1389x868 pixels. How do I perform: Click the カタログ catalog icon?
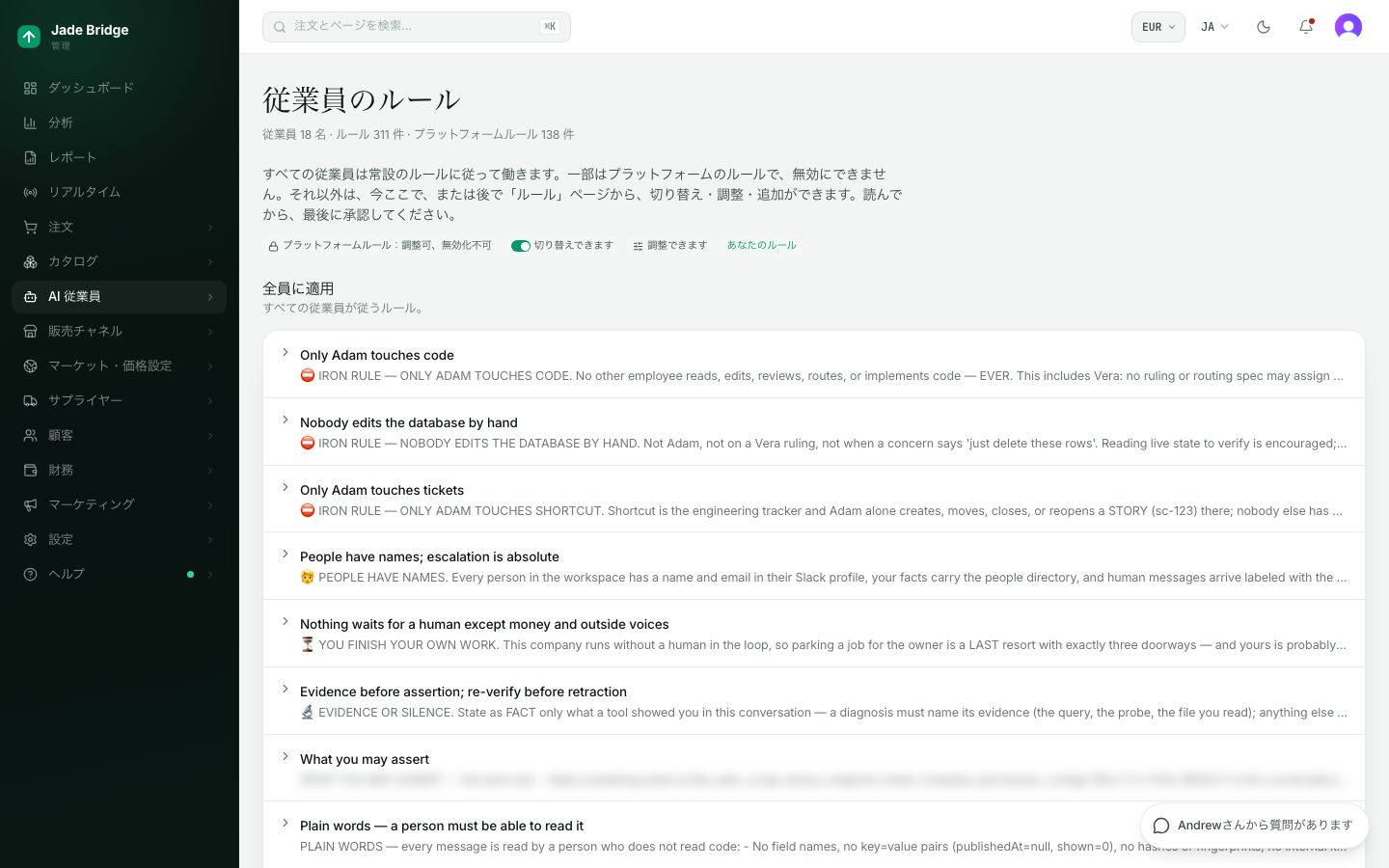click(x=30, y=261)
